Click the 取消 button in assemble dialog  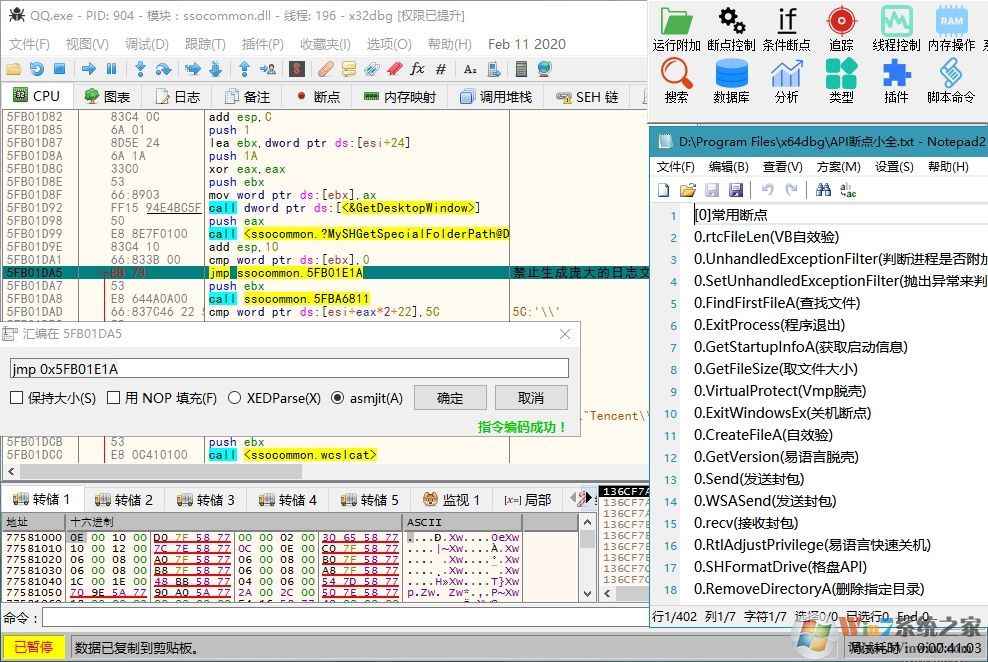click(x=530, y=398)
